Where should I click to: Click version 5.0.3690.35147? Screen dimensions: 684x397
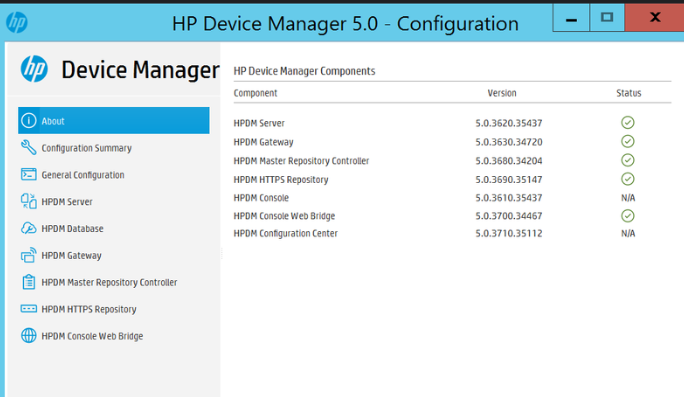click(509, 179)
